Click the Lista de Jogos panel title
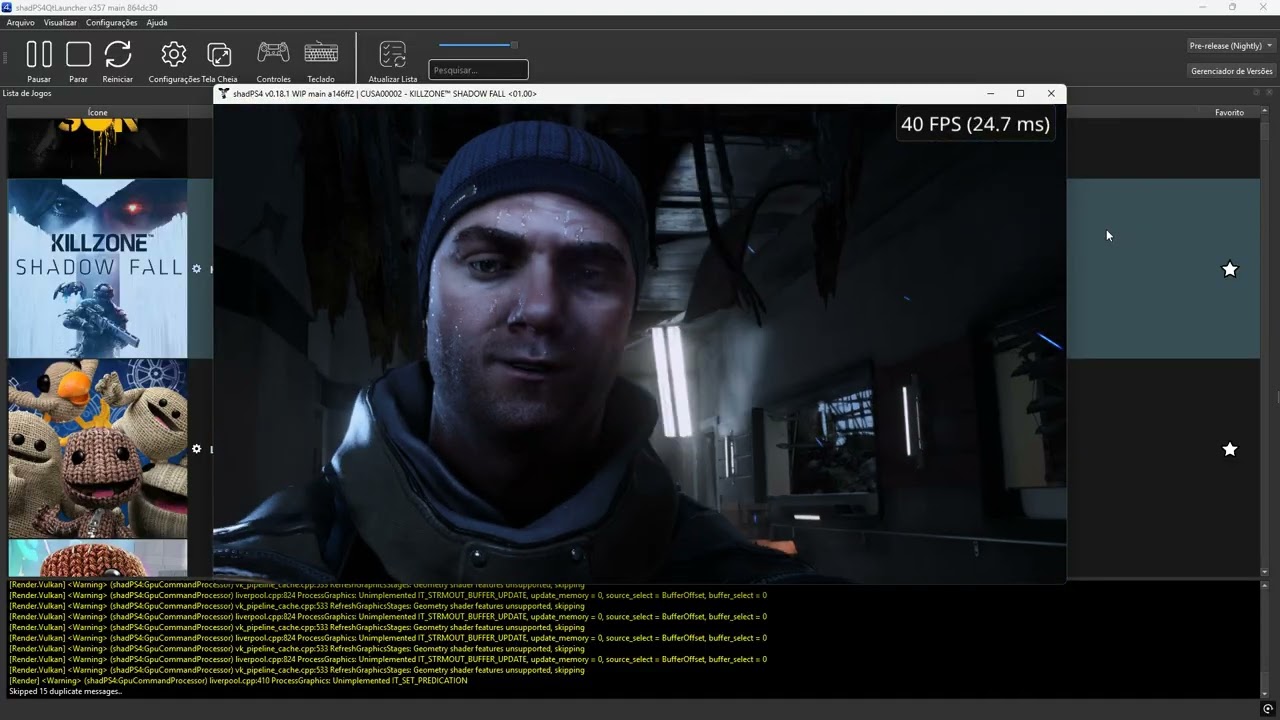Image resolution: width=1280 pixels, height=720 pixels. [x=27, y=93]
